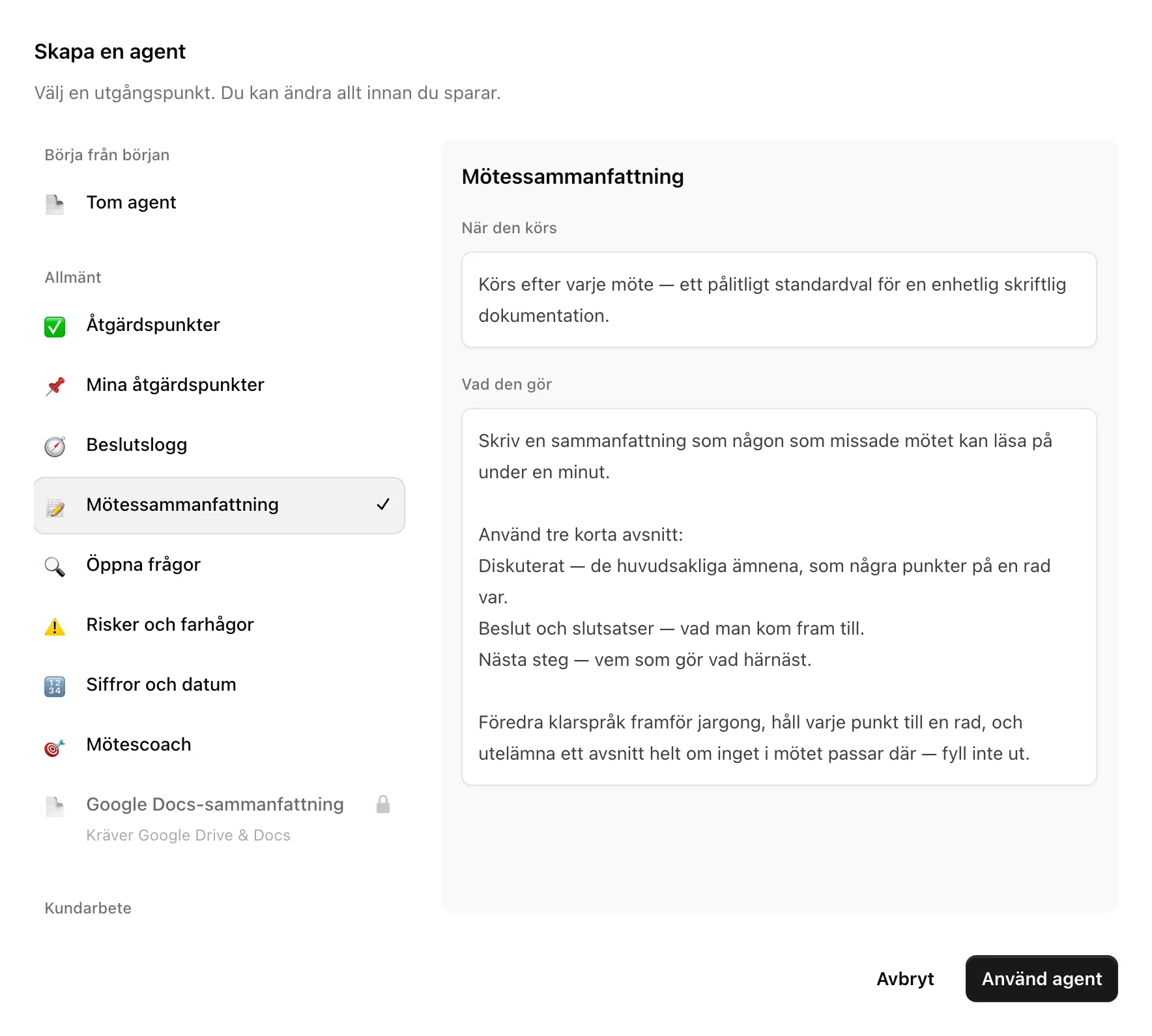The image size is (1152, 1036).
Task: Click the compass icon beside Beslutslogg
Action: tap(55, 446)
